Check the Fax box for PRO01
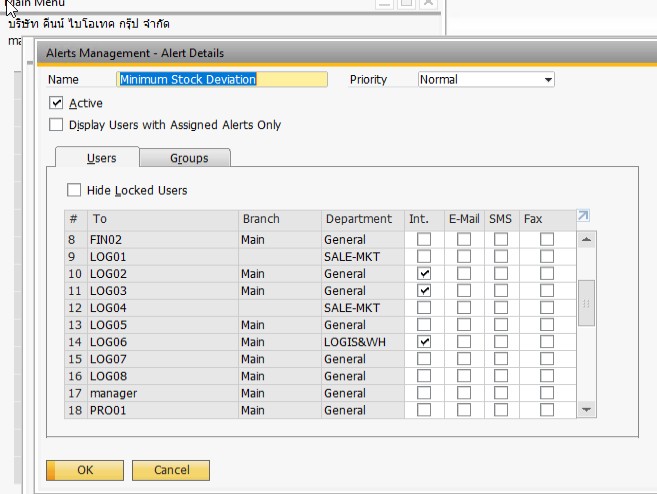 (546, 410)
